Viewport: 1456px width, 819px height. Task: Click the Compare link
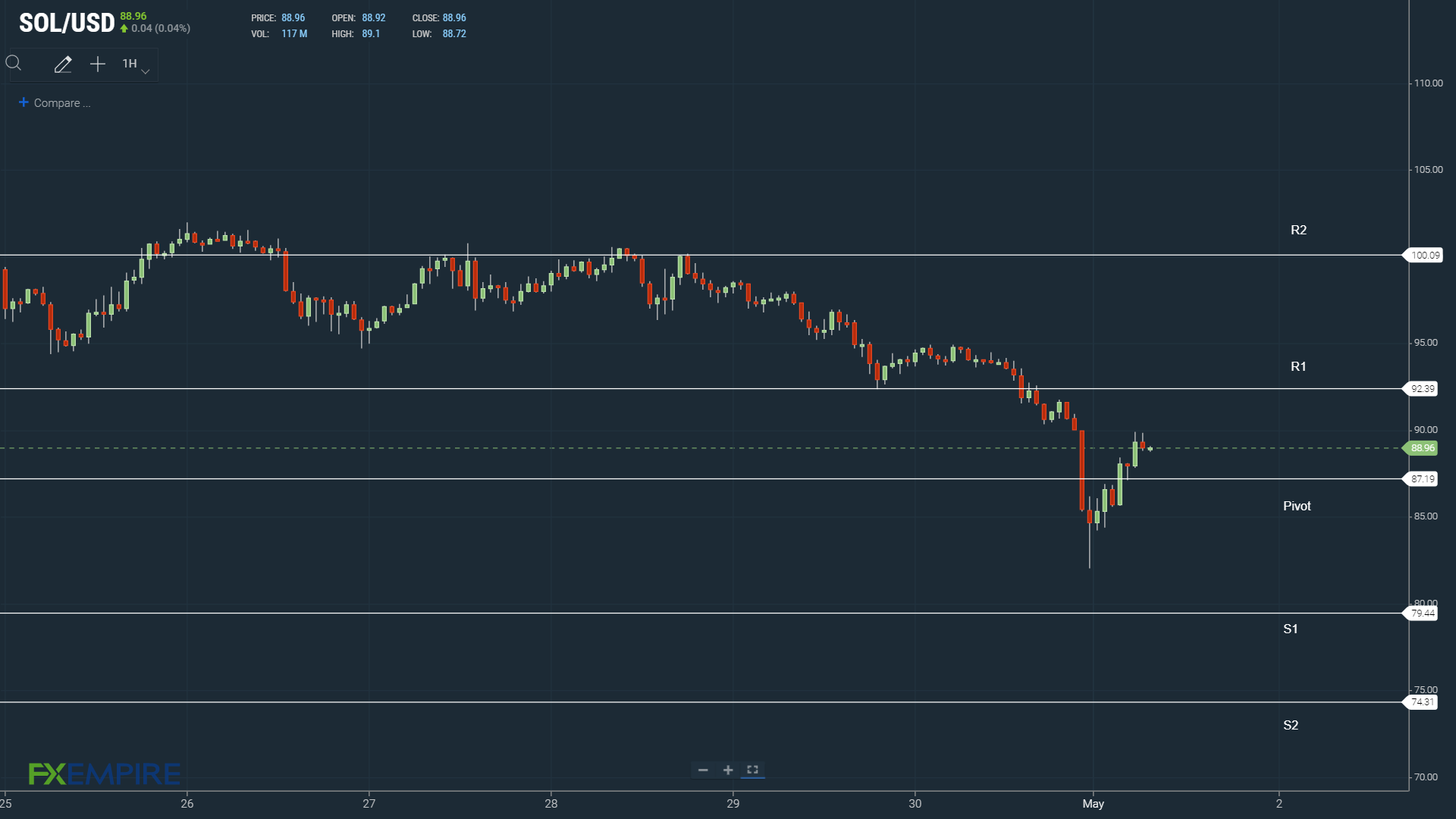[55, 103]
